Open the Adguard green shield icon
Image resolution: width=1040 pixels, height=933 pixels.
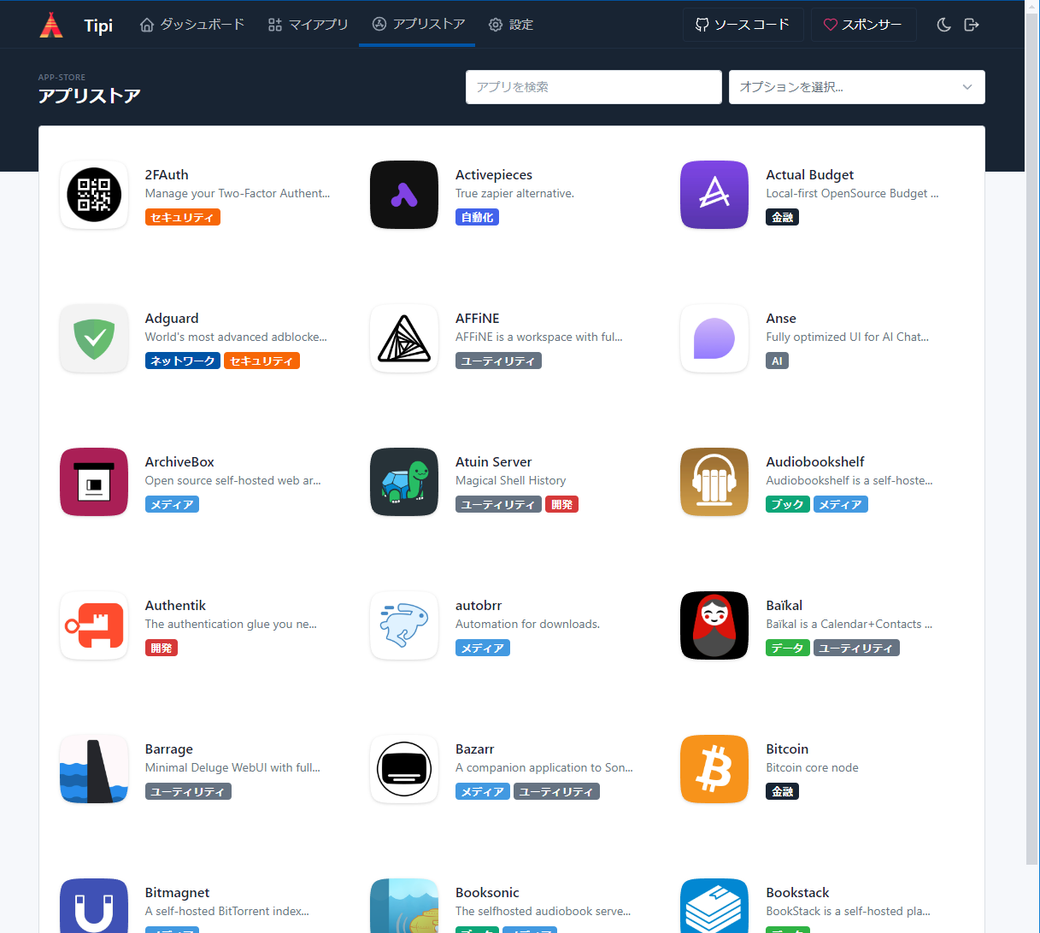click(x=94, y=339)
